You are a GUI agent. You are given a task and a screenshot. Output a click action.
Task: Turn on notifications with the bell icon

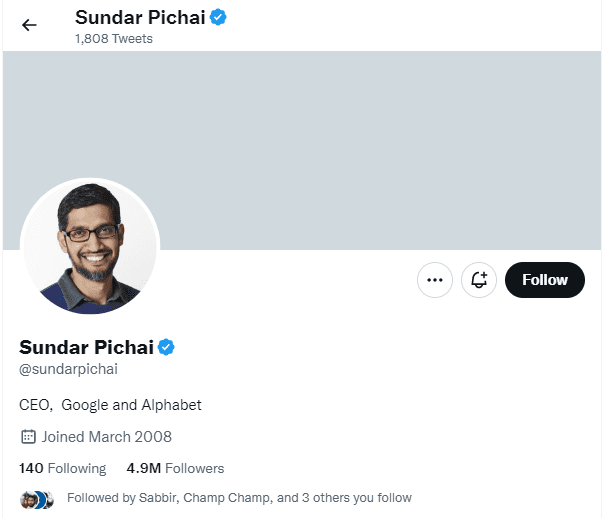pyautogui.click(x=479, y=280)
